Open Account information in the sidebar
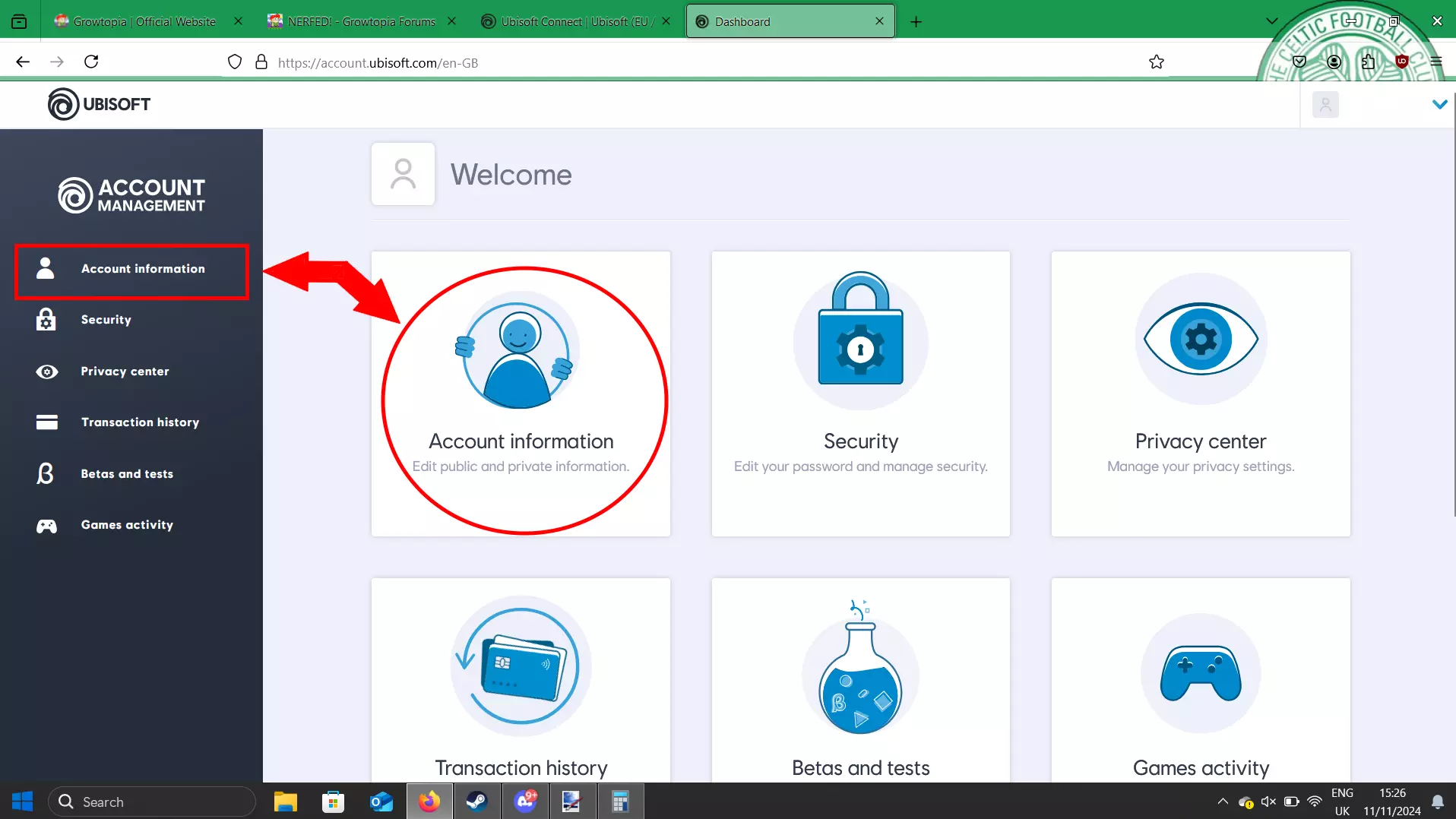1456x819 pixels. (131, 270)
